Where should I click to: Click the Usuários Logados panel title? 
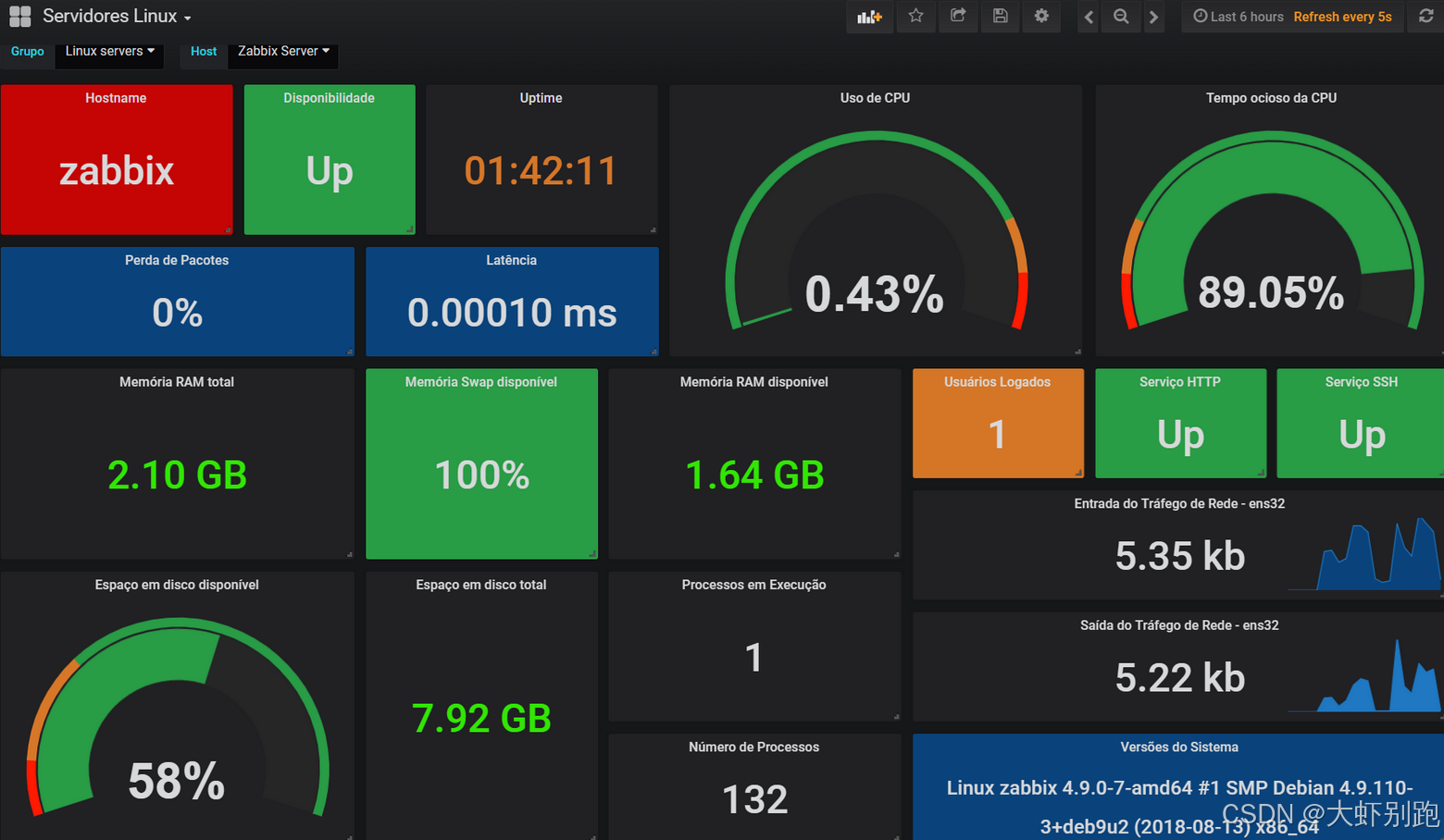click(x=997, y=382)
